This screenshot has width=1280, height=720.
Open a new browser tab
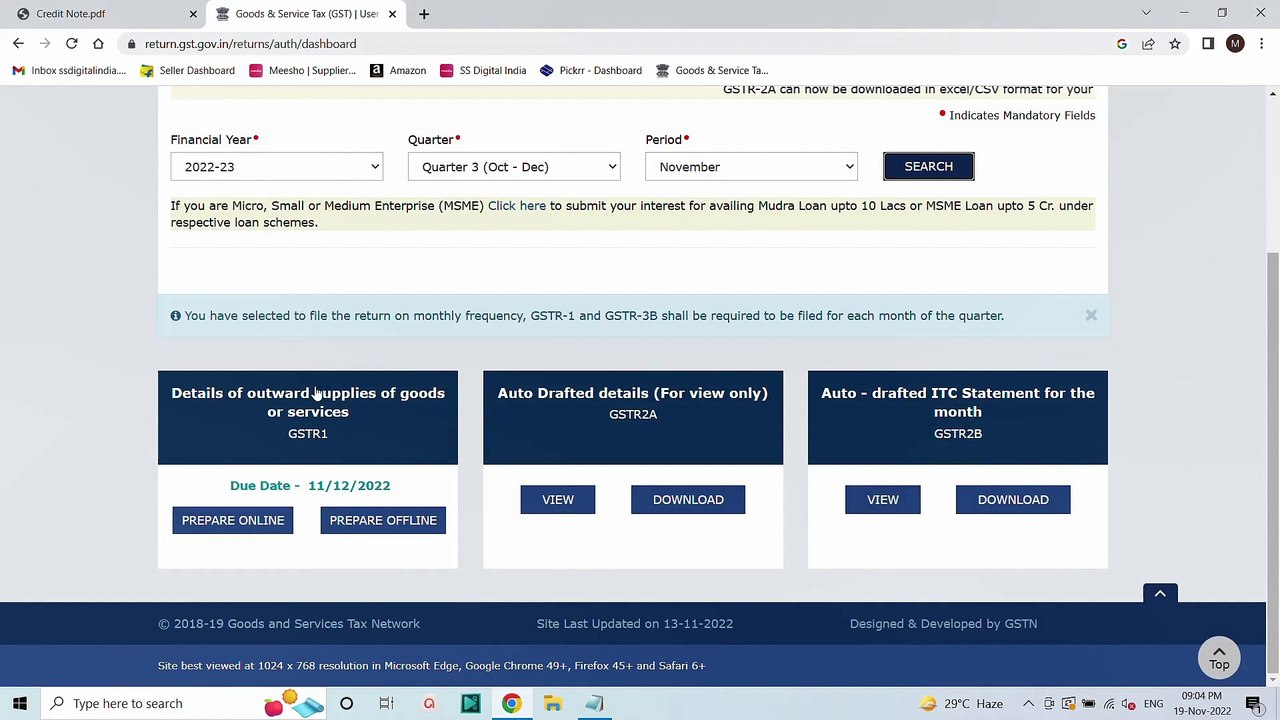tap(424, 14)
